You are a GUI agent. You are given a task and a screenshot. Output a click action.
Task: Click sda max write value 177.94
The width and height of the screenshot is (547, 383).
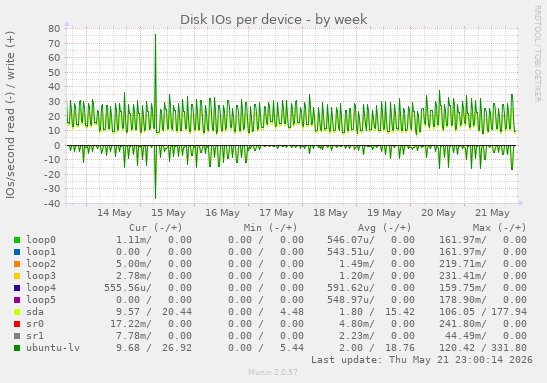pyautogui.click(x=509, y=312)
